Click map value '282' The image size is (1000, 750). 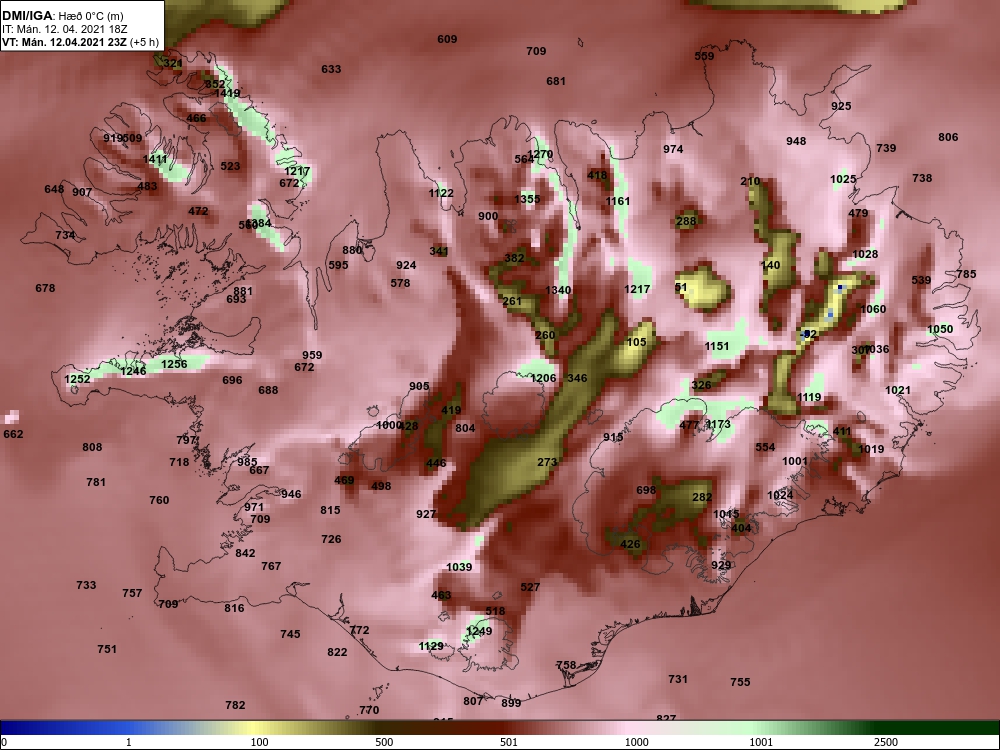tap(702, 497)
